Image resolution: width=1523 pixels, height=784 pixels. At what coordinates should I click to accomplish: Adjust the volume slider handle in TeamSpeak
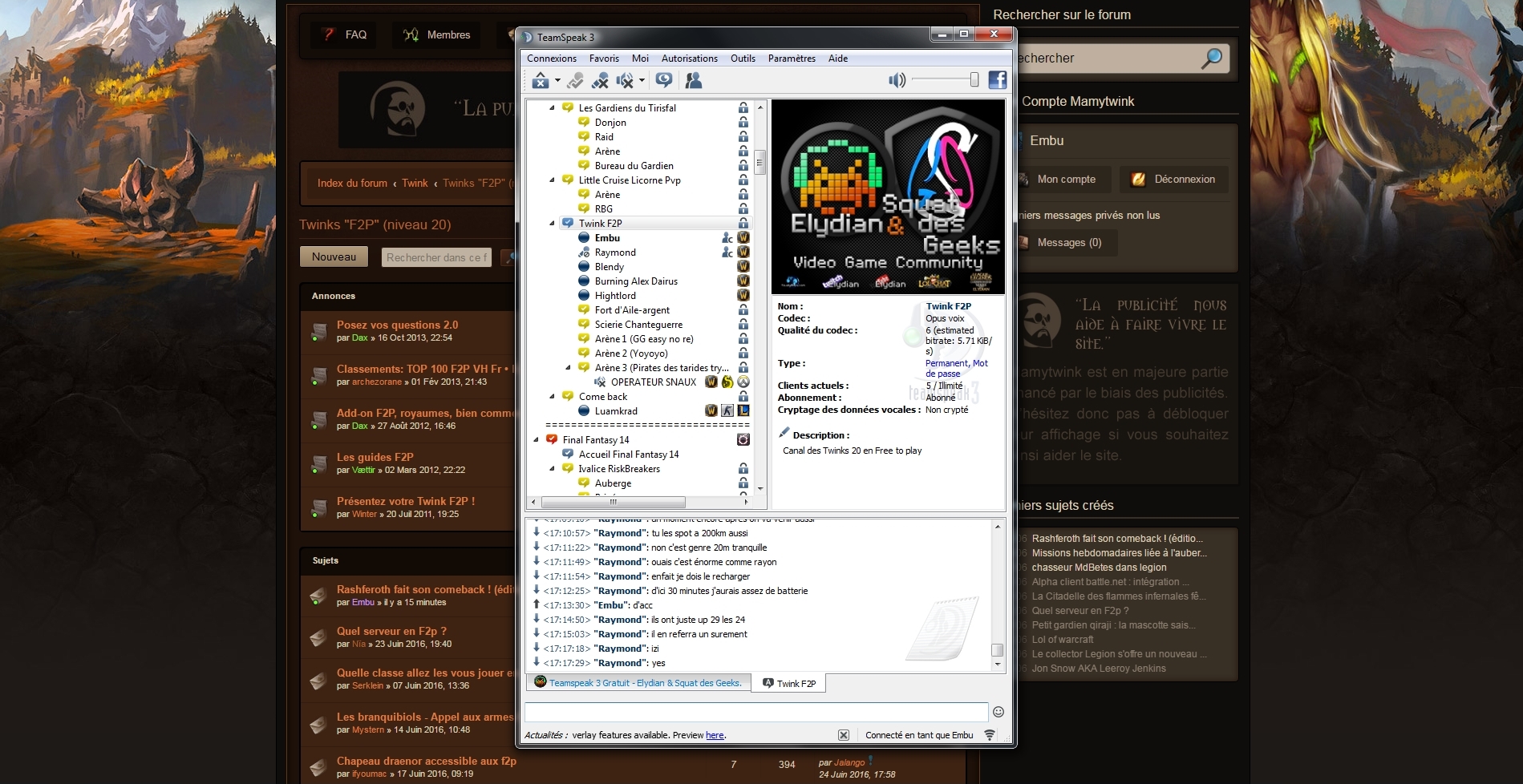[x=974, y=79]
